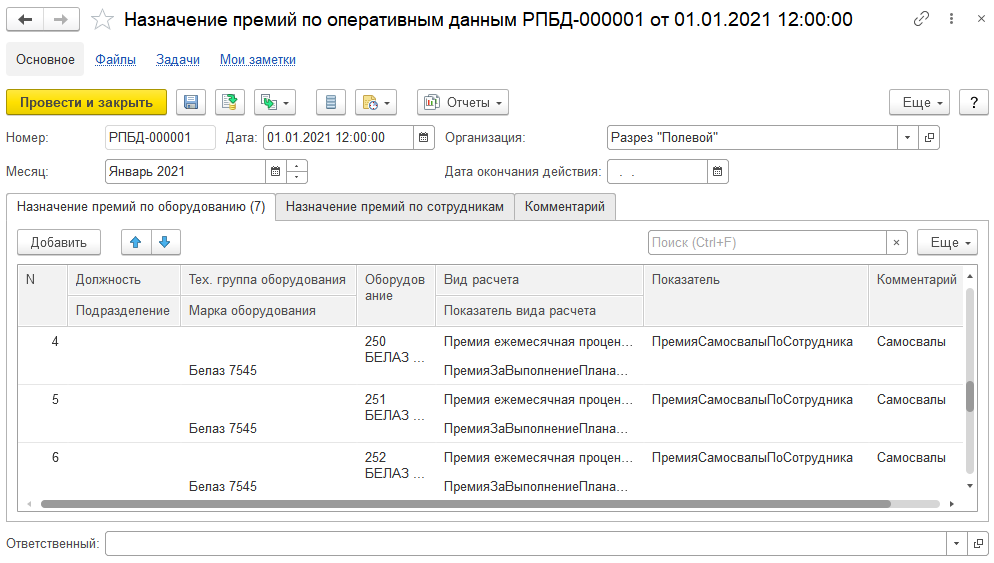This screenshot has height=563, width=994.
Task: Open document movements list icon
Action: coord(331,102)
